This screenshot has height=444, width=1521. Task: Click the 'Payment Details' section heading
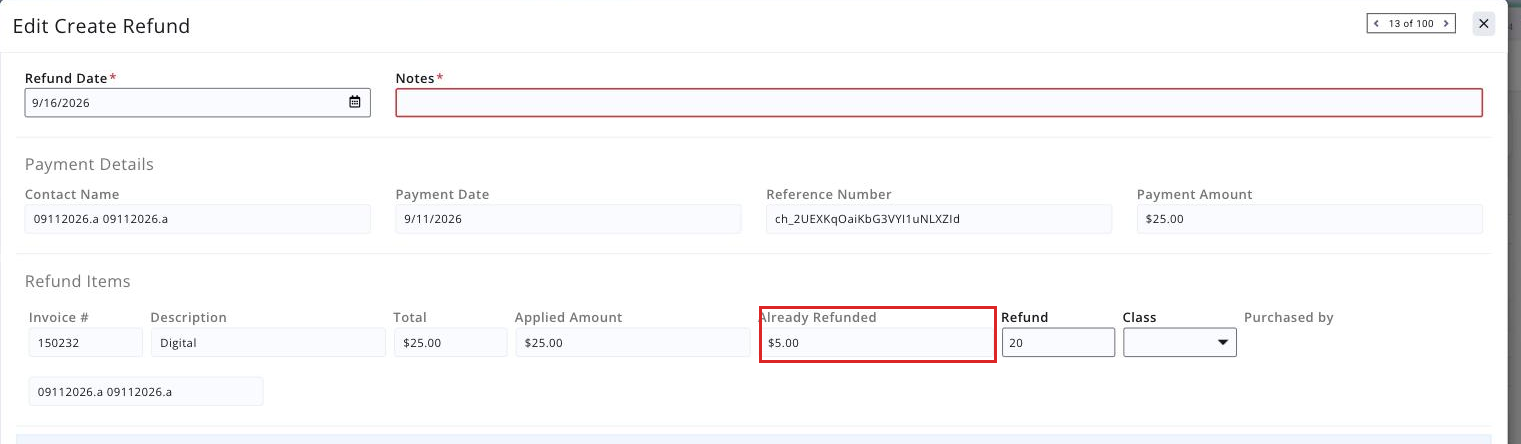tap(89, 164)
